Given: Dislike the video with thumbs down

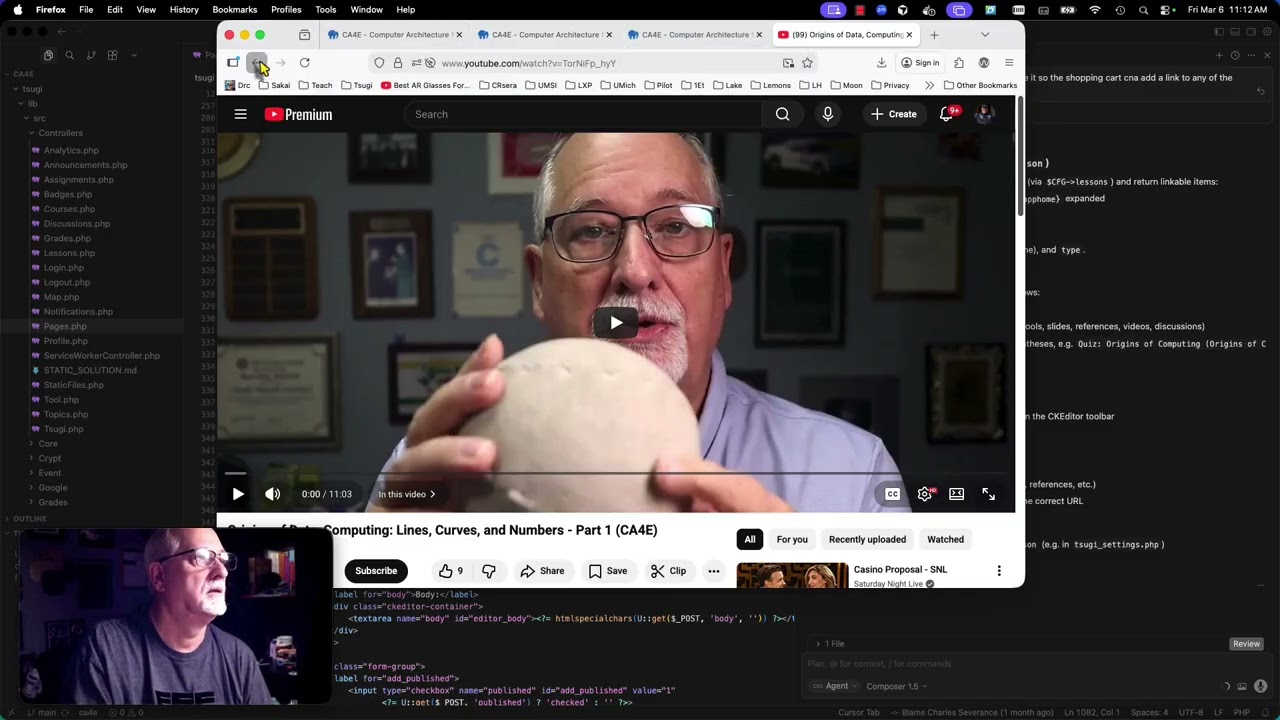Looking at the screenshot, I should click(489, 571).
